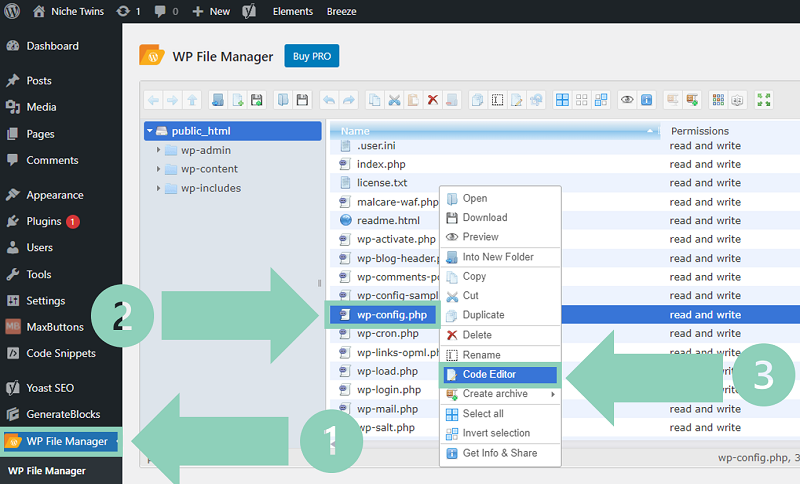Expand the wp-content folder tree arrow

coord(158,169)
